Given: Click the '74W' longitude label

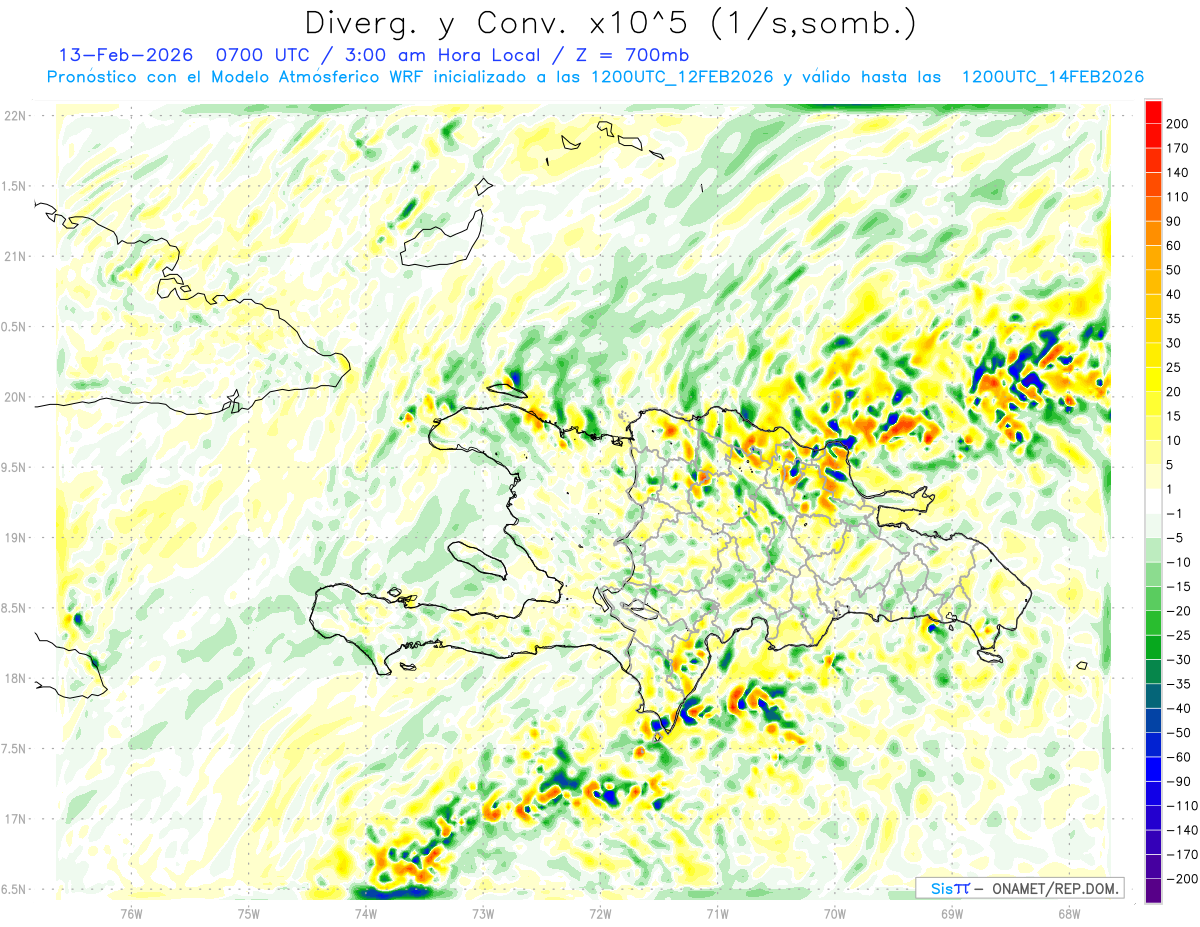Looking at the screenshot, I should [365, 912].
